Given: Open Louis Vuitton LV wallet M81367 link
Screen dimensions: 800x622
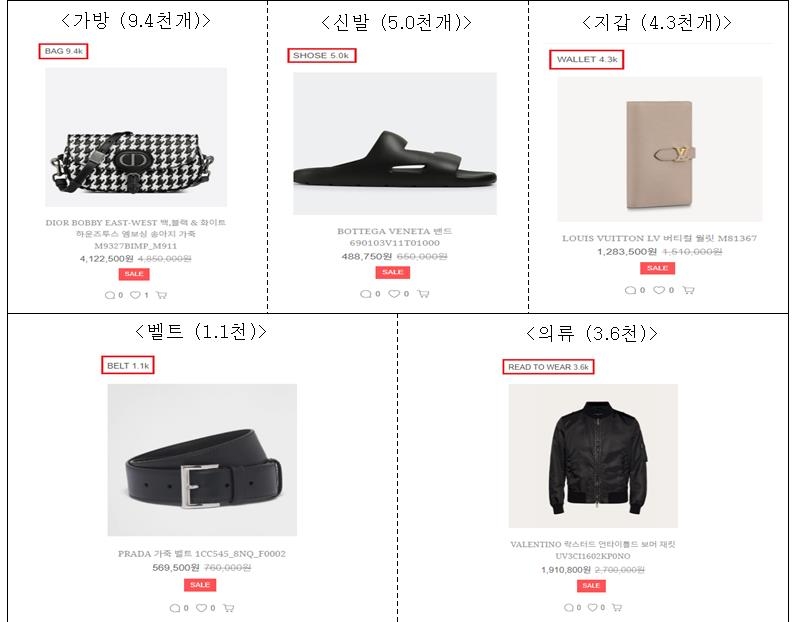Looking at the screenshot, I should point(659,238).
